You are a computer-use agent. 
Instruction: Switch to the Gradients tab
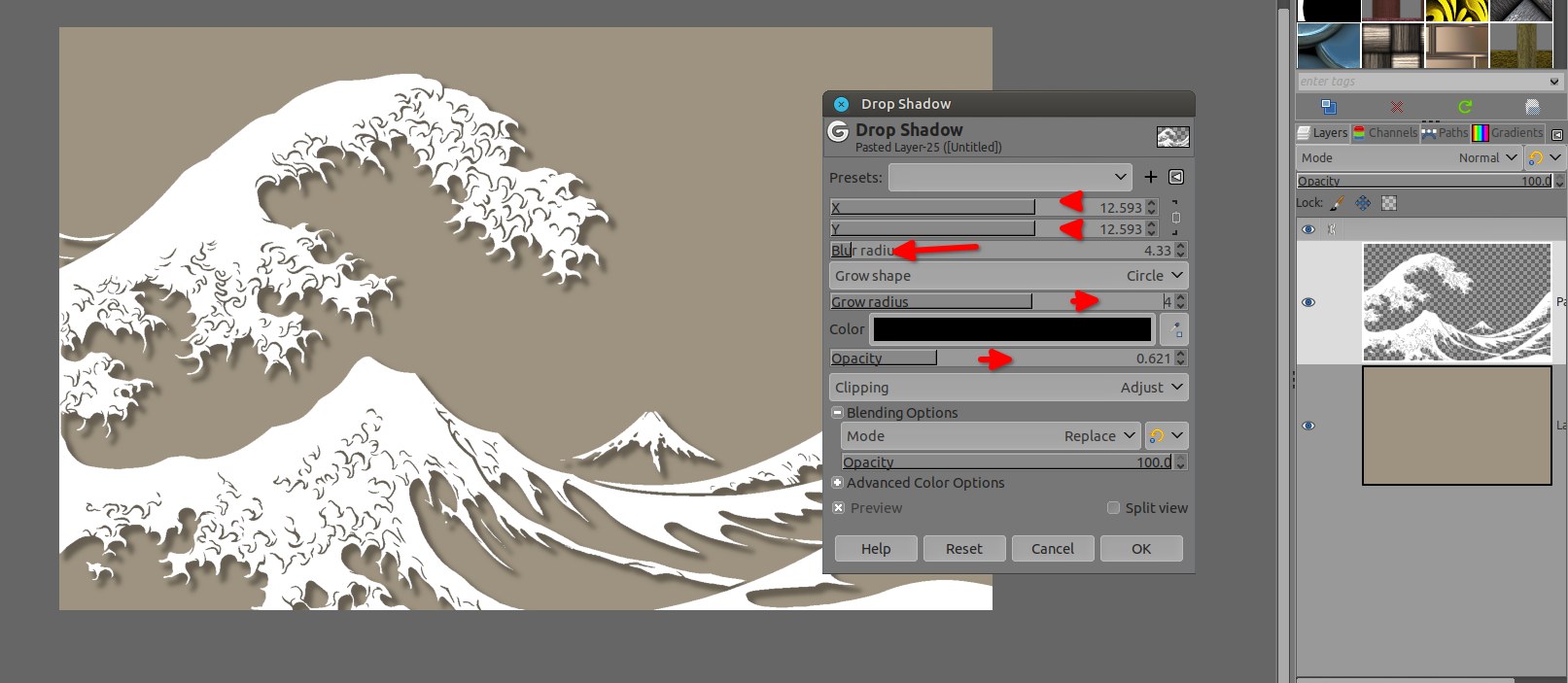[x=1508, y=133]
